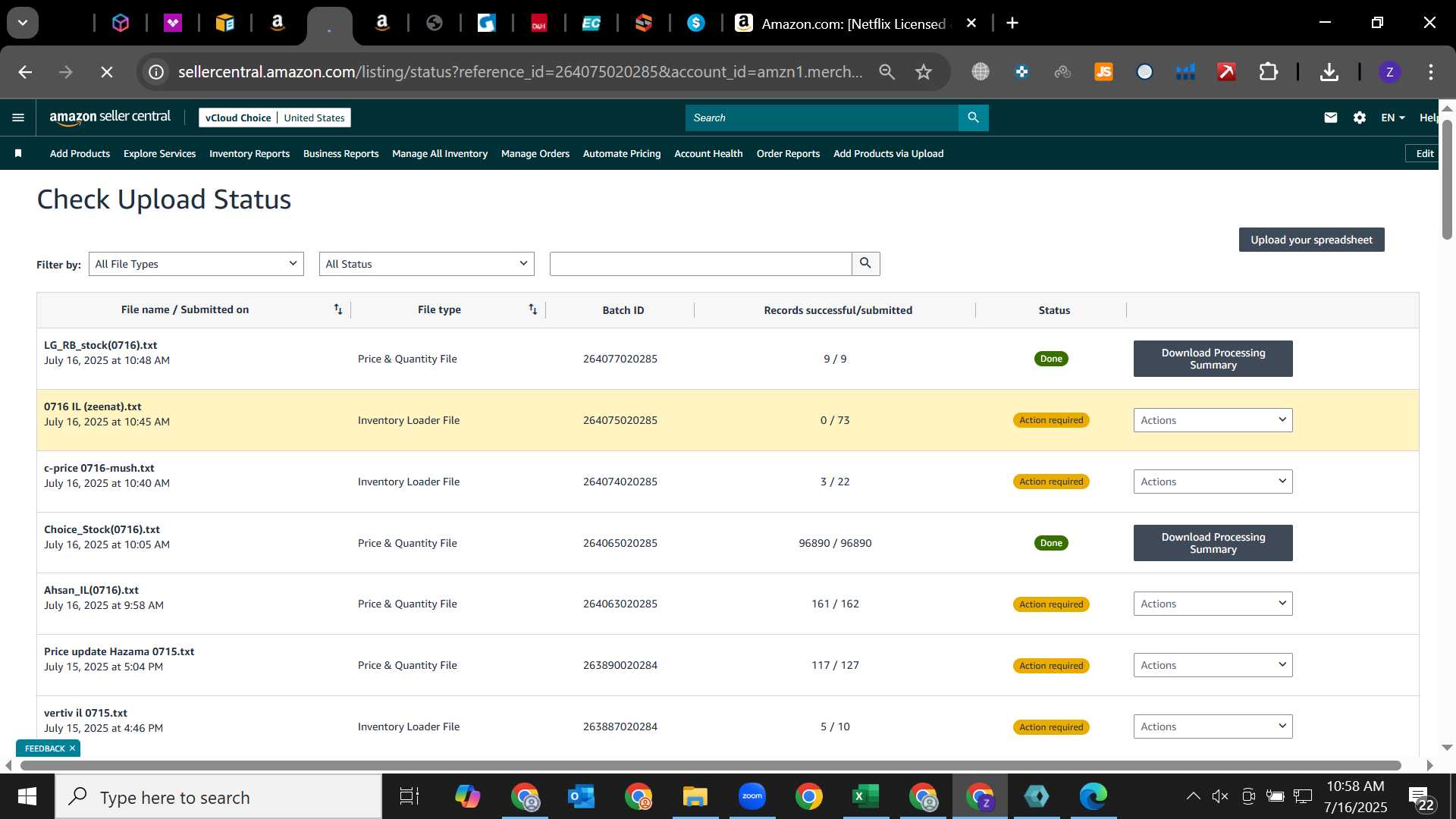Click Upload your spreadsheet button
This screenshot has width=1456, height=819.
(1311, 240)
